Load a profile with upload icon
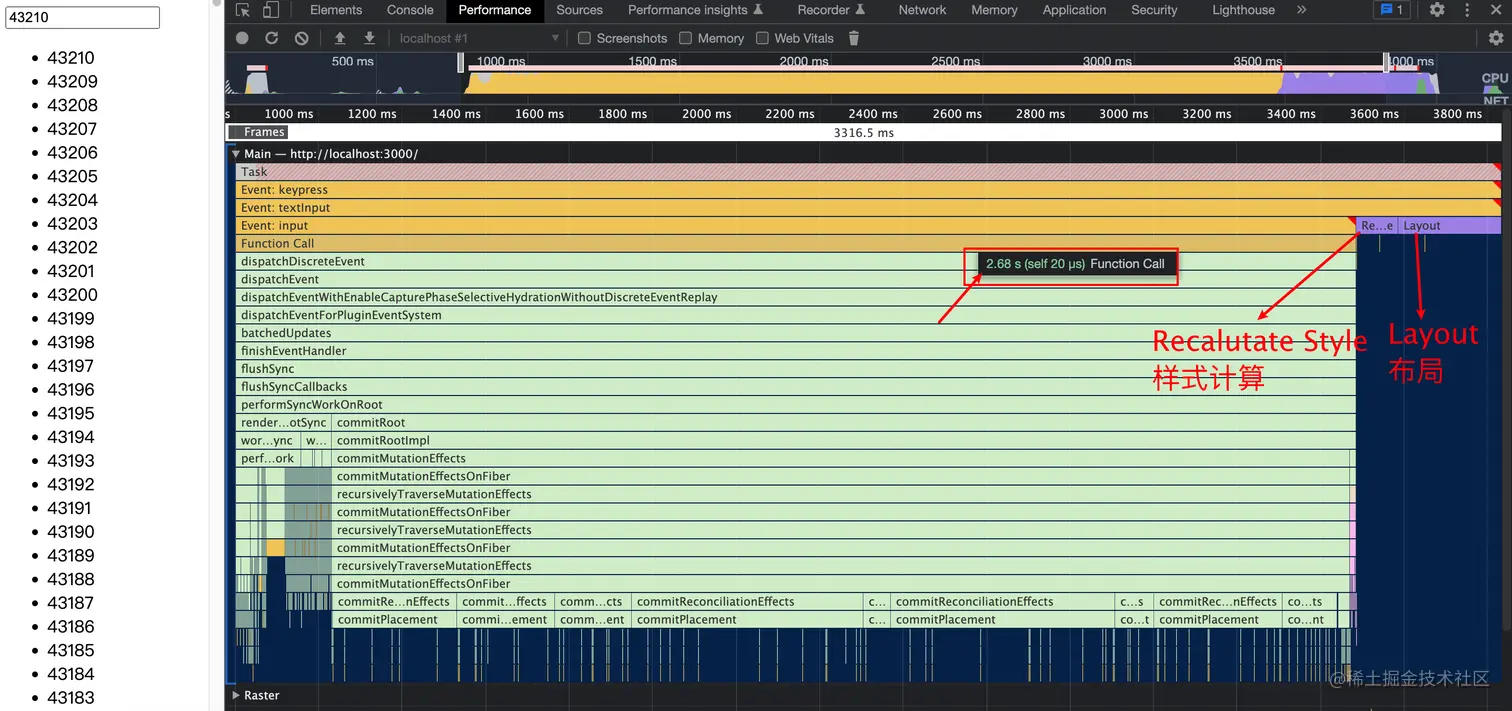Screen dimensions: 1512x711 [340, 38]
